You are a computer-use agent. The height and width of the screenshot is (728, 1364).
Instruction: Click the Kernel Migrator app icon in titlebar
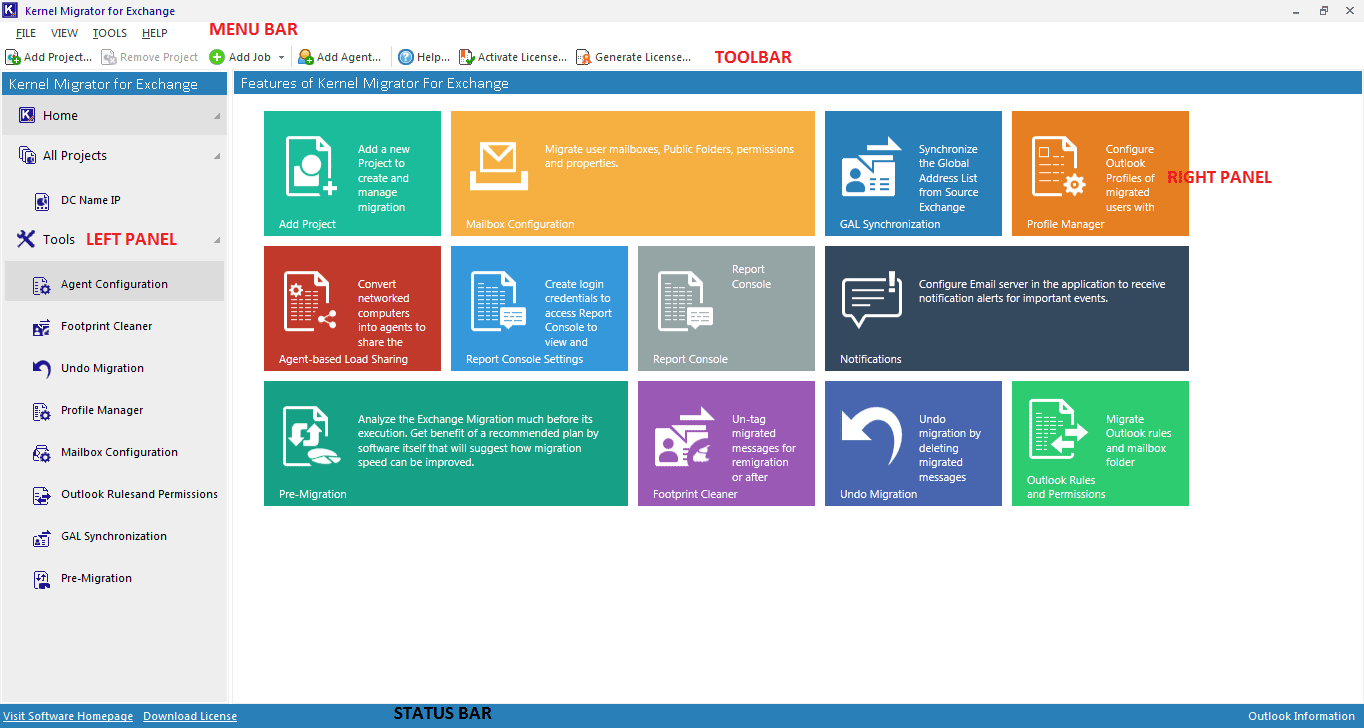tap(11, 11)
